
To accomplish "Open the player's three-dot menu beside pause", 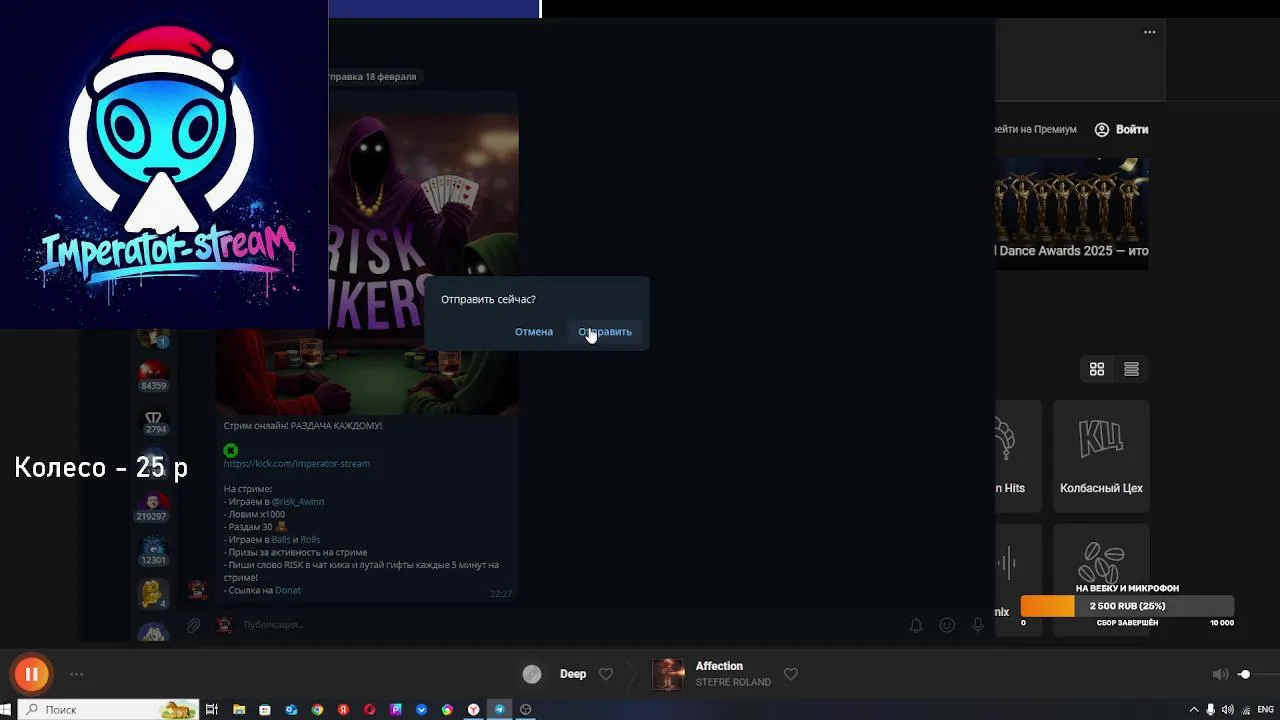I will [76, 675].
